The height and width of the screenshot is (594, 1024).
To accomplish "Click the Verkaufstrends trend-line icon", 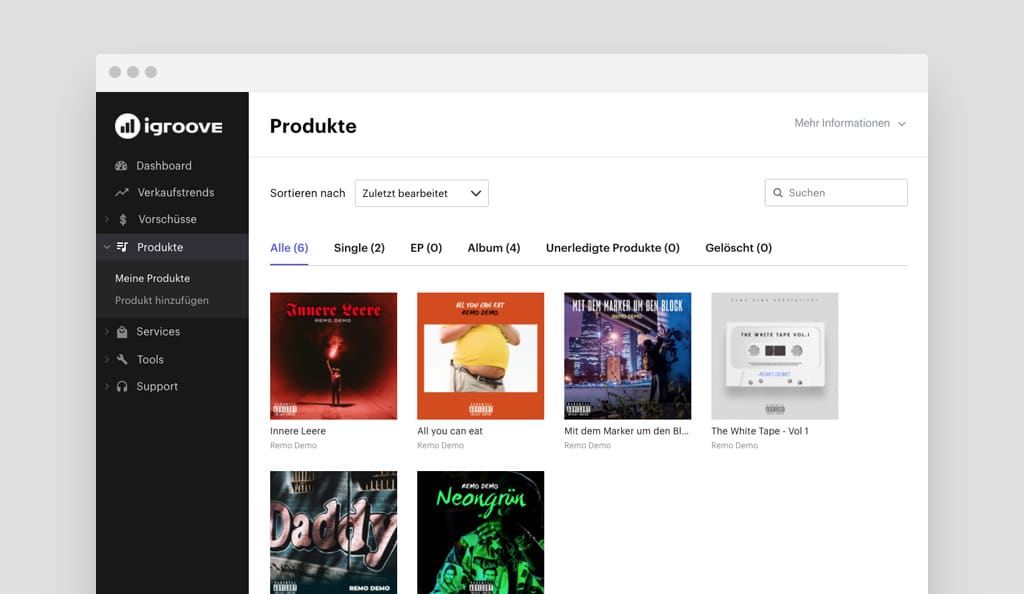I will tap(122, 193).
